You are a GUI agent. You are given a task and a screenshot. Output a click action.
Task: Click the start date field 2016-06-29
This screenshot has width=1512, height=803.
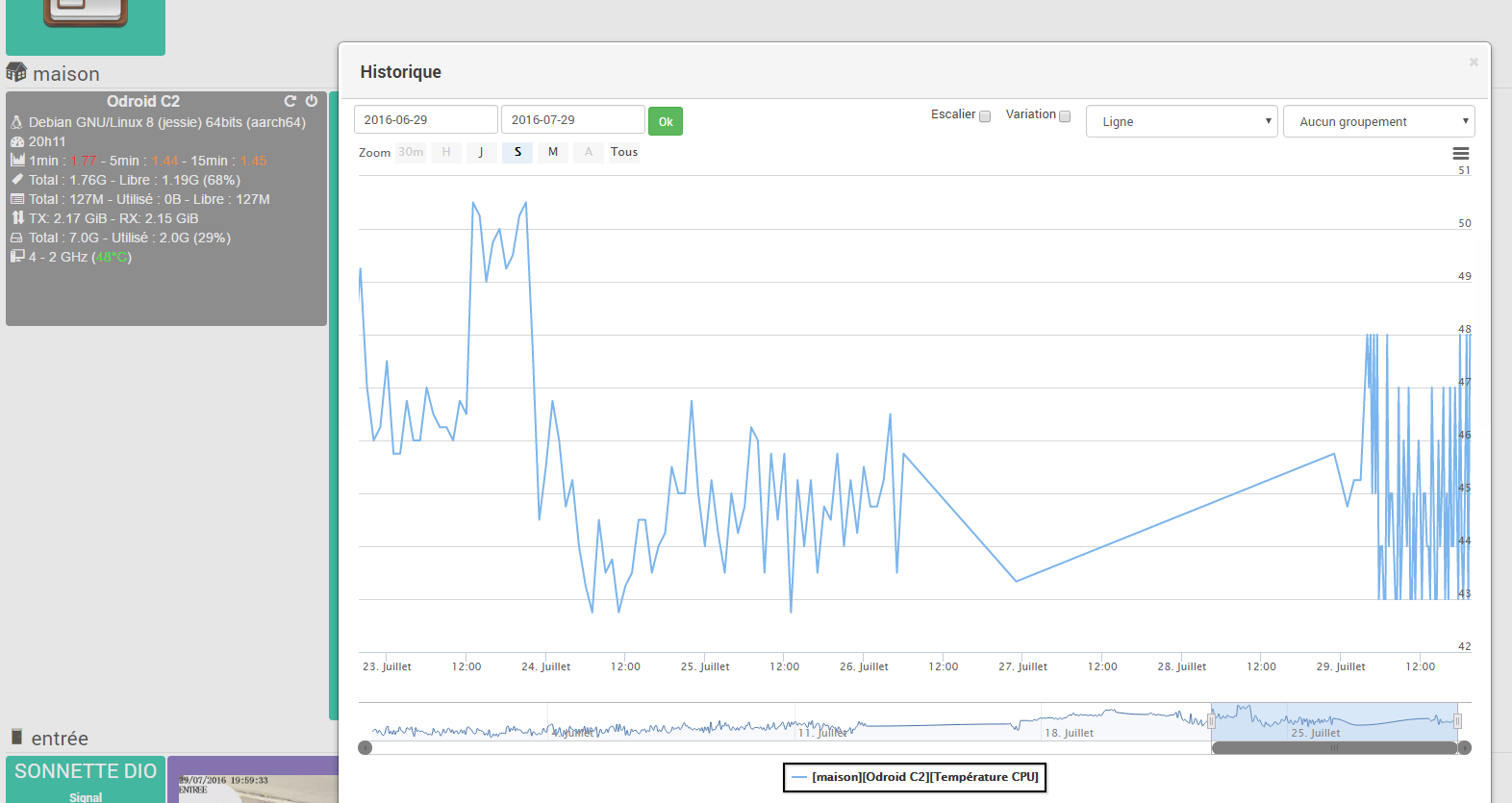click(426, 119)
